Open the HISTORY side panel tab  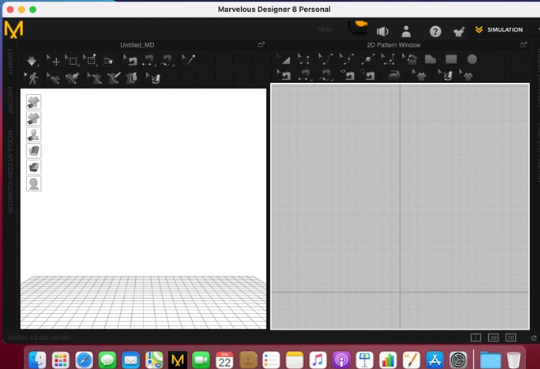[x=10, y=100]
